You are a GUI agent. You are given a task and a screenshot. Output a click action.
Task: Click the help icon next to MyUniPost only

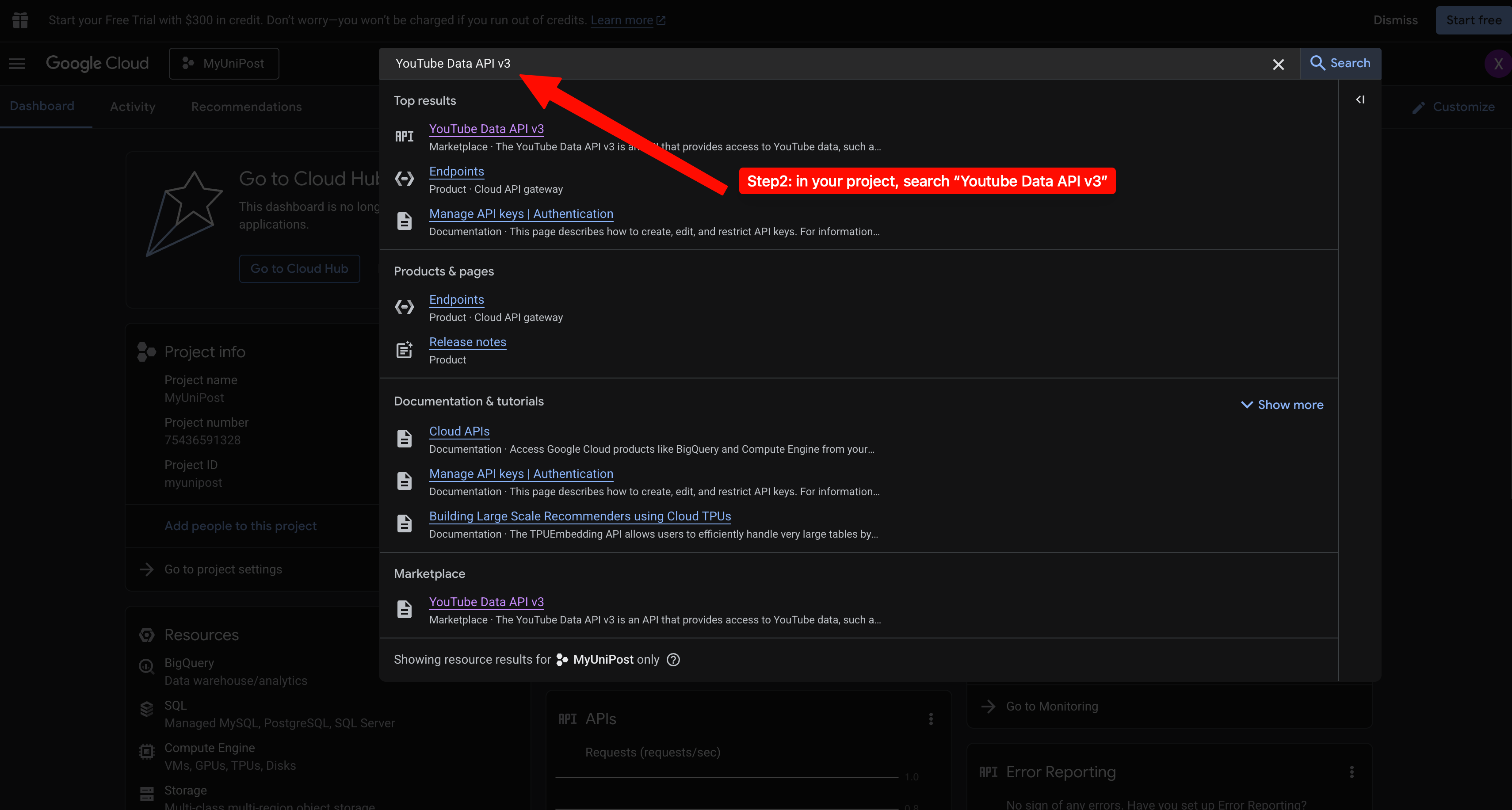pos(673,660)
